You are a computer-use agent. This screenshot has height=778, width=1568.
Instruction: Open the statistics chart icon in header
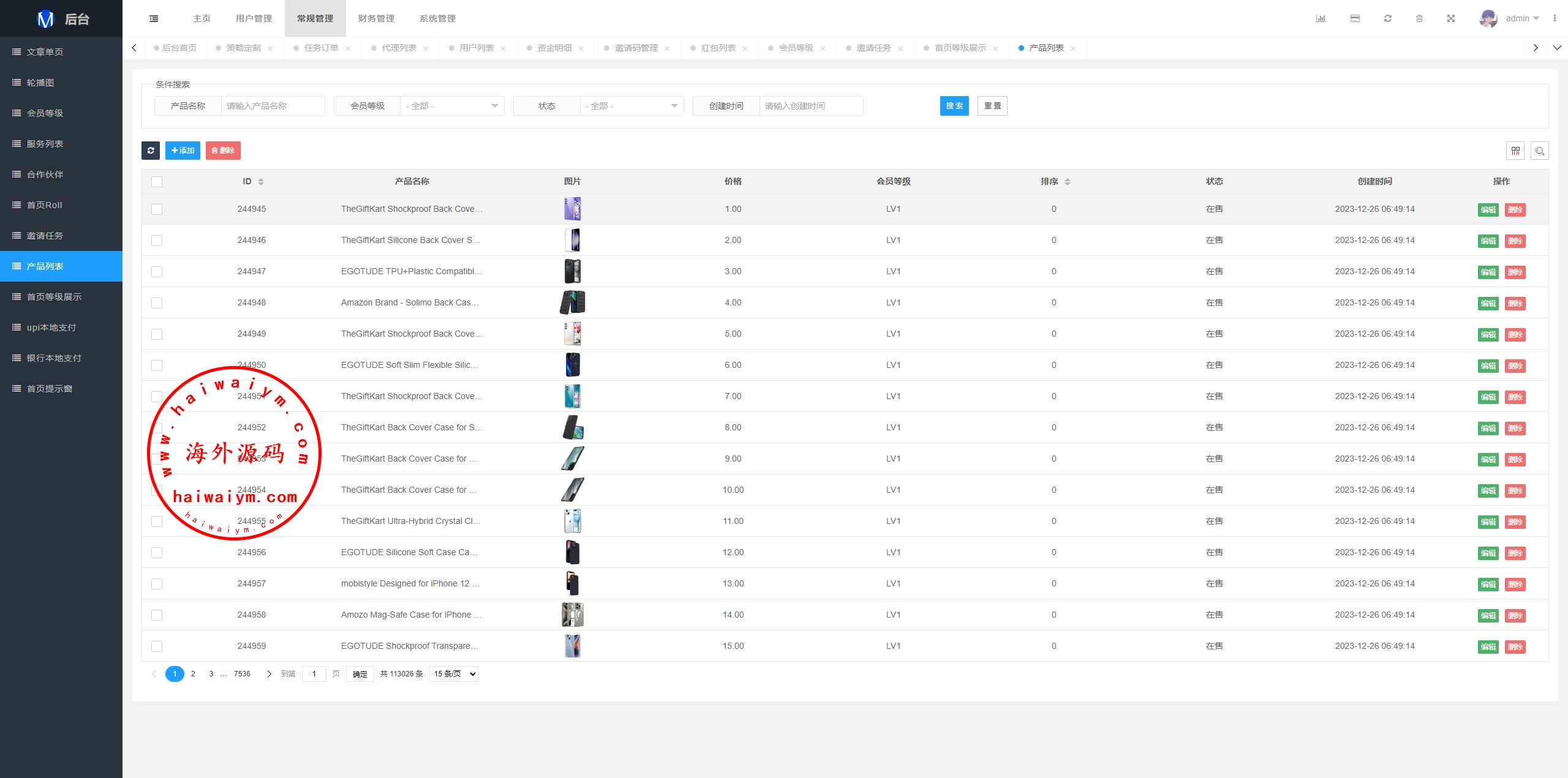(x=1321, y=18)
